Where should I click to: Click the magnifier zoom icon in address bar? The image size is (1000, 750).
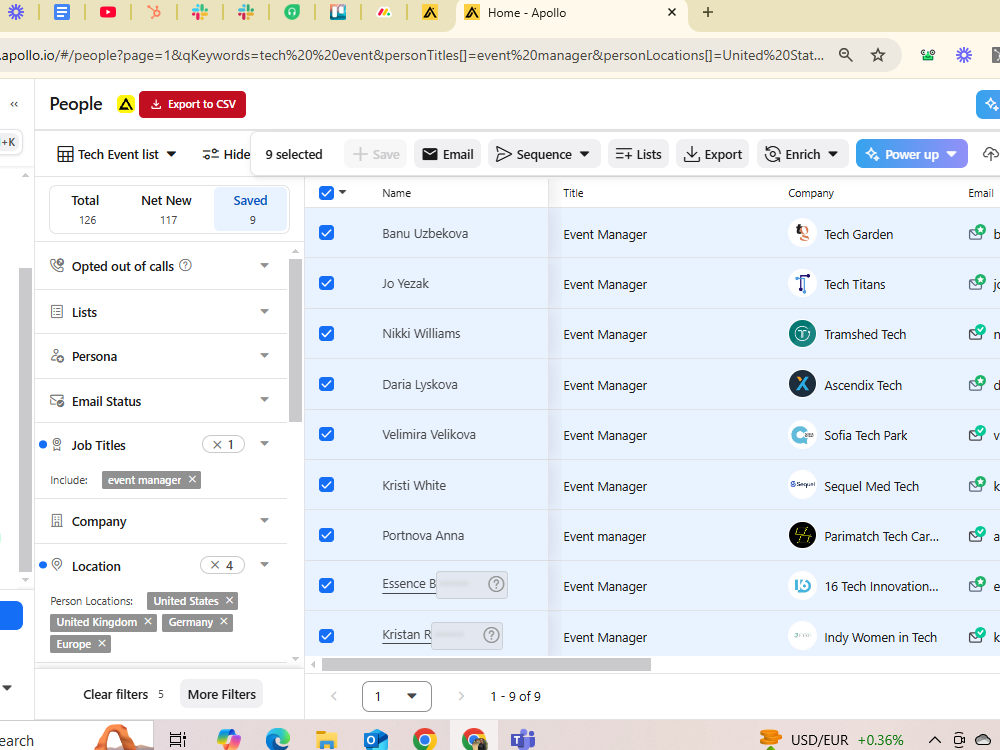point(846,55)
